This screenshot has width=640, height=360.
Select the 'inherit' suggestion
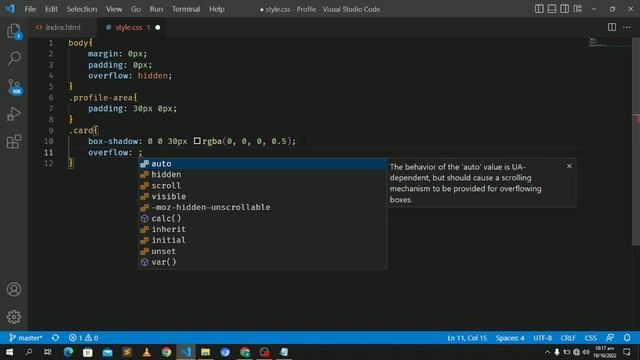262,229
